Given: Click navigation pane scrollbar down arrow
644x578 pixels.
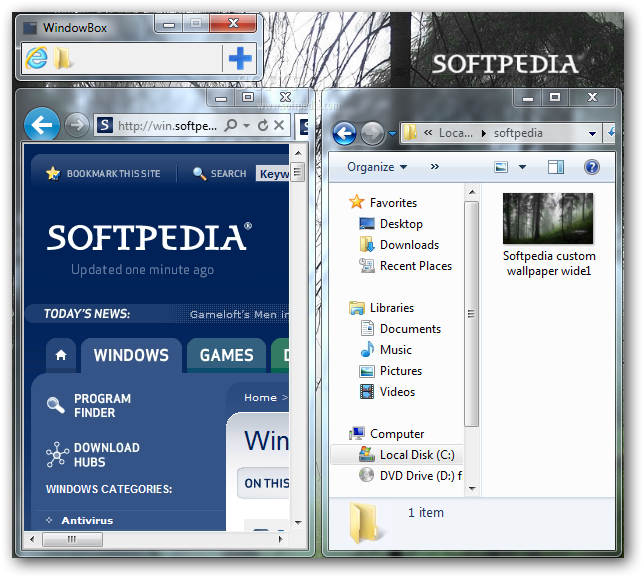Looking at the screenshot, I should point(472,488).
